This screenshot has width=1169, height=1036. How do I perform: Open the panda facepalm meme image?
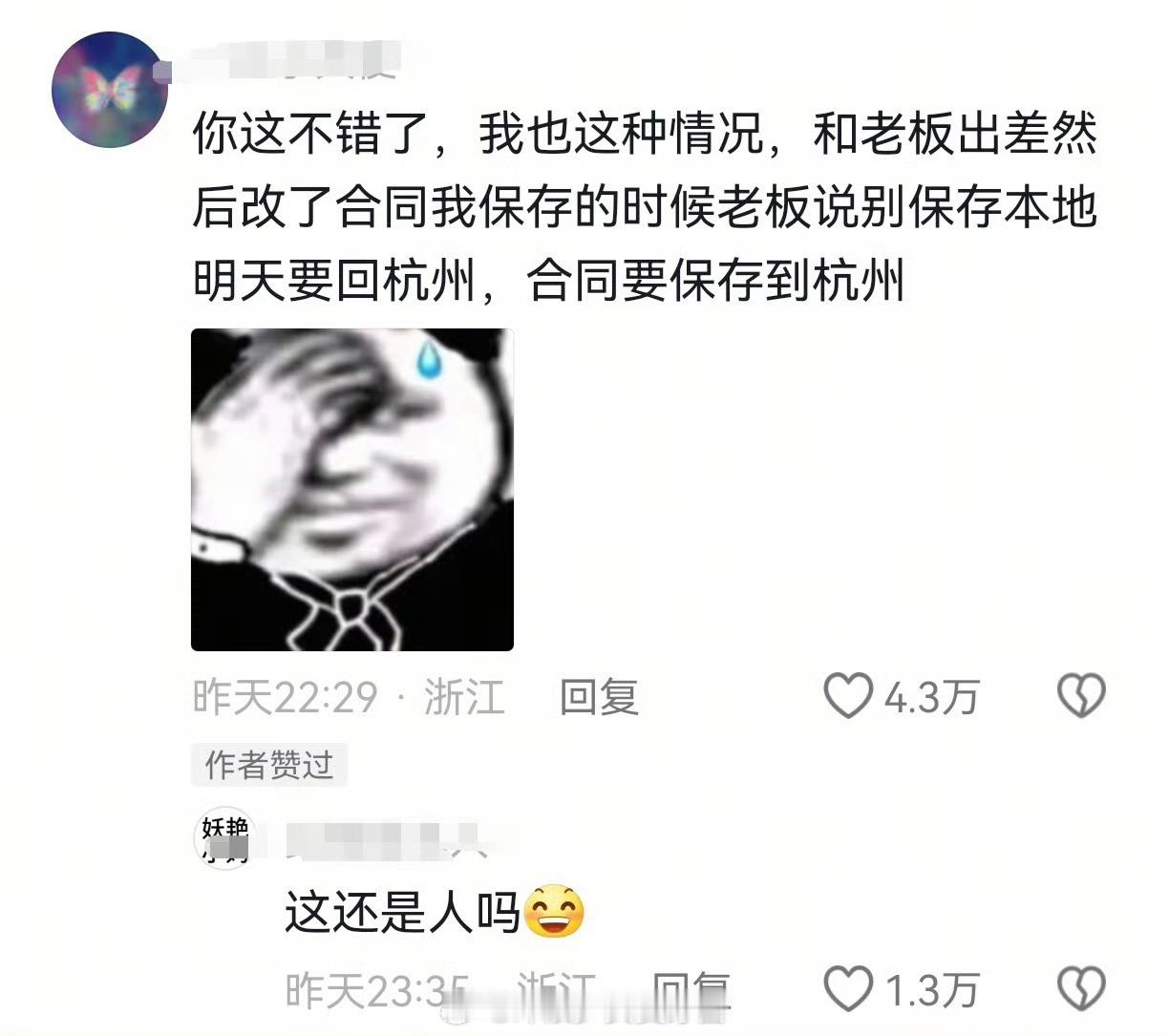tap(352, 490)
